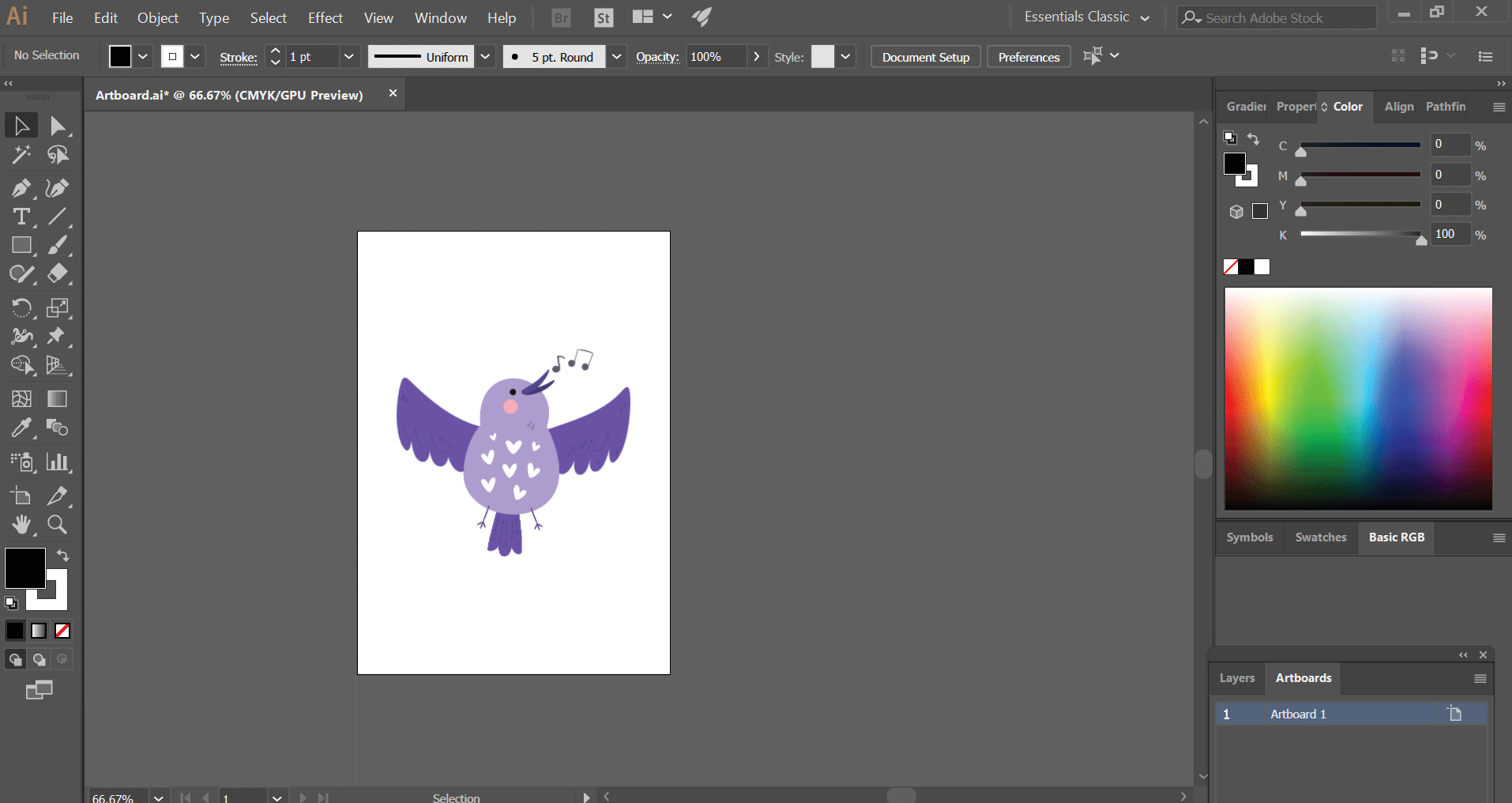Select Artboard 1 in the Artboards panel
The width and height of the screenshot is (1512, 803).
tap(1299, 713)
